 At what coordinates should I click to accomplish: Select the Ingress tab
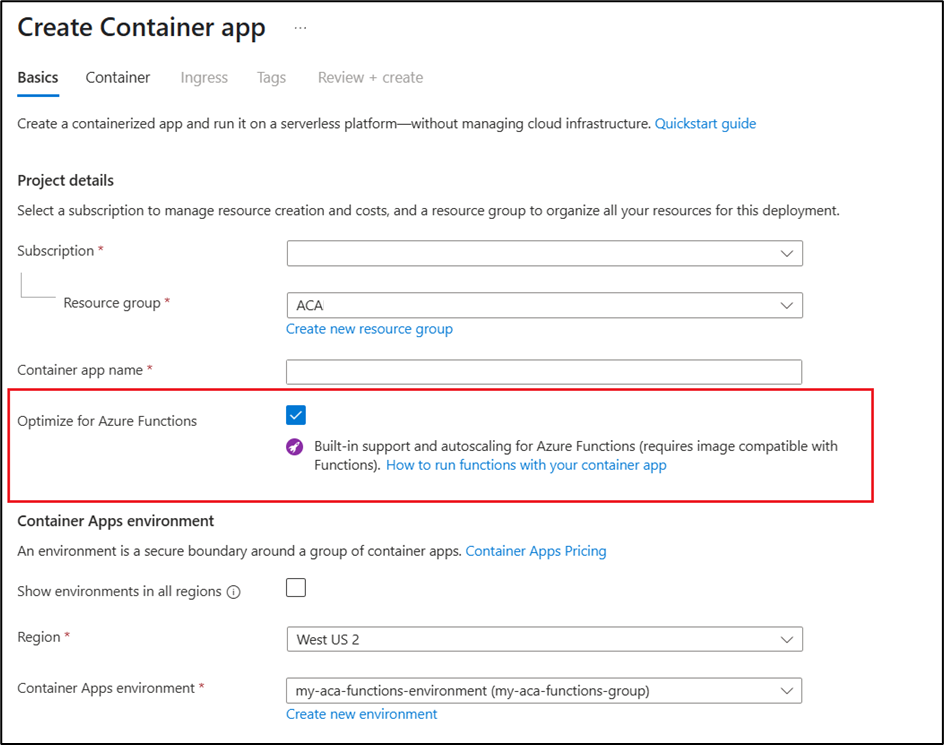coord(204,77)
